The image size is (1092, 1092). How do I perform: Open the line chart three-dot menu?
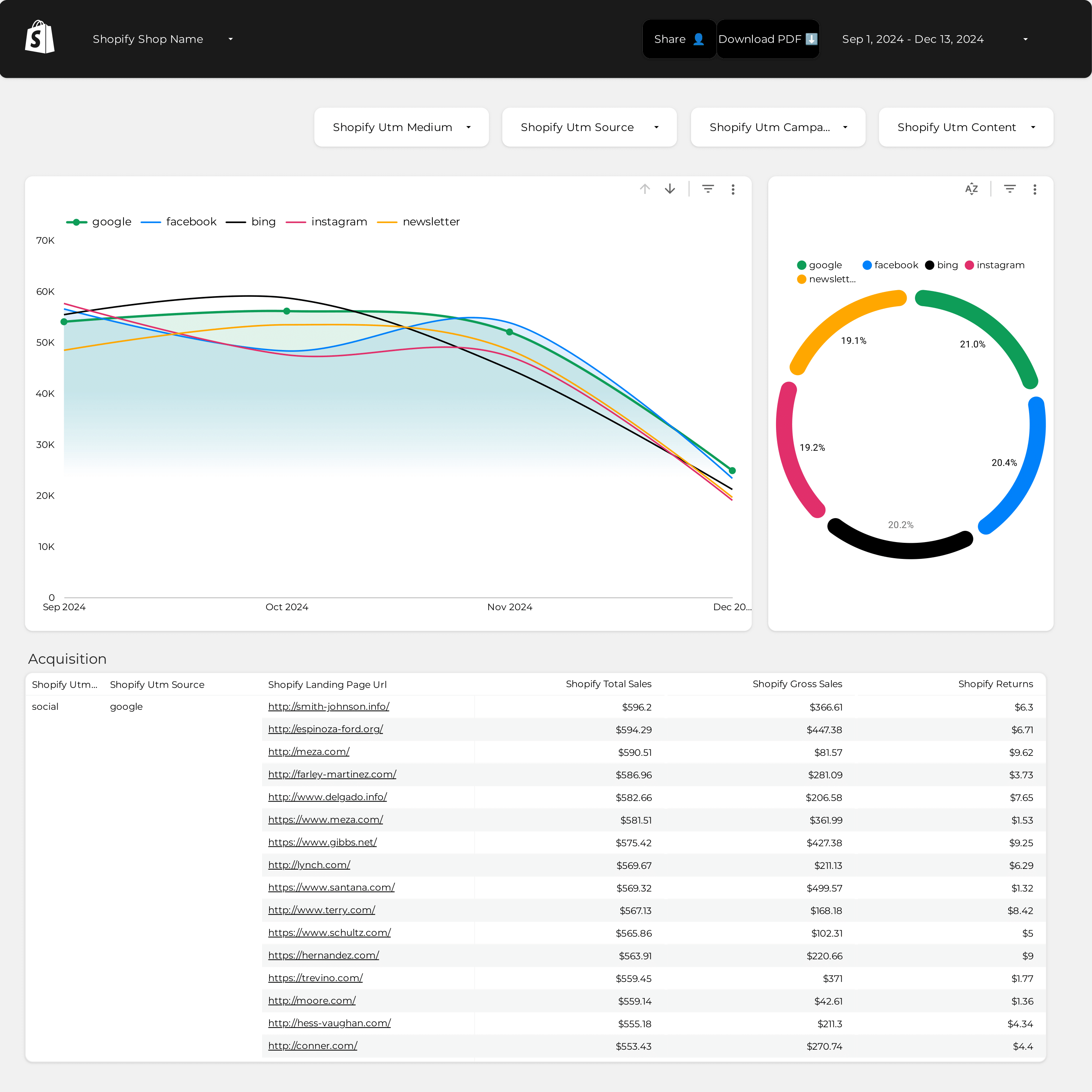733,189
